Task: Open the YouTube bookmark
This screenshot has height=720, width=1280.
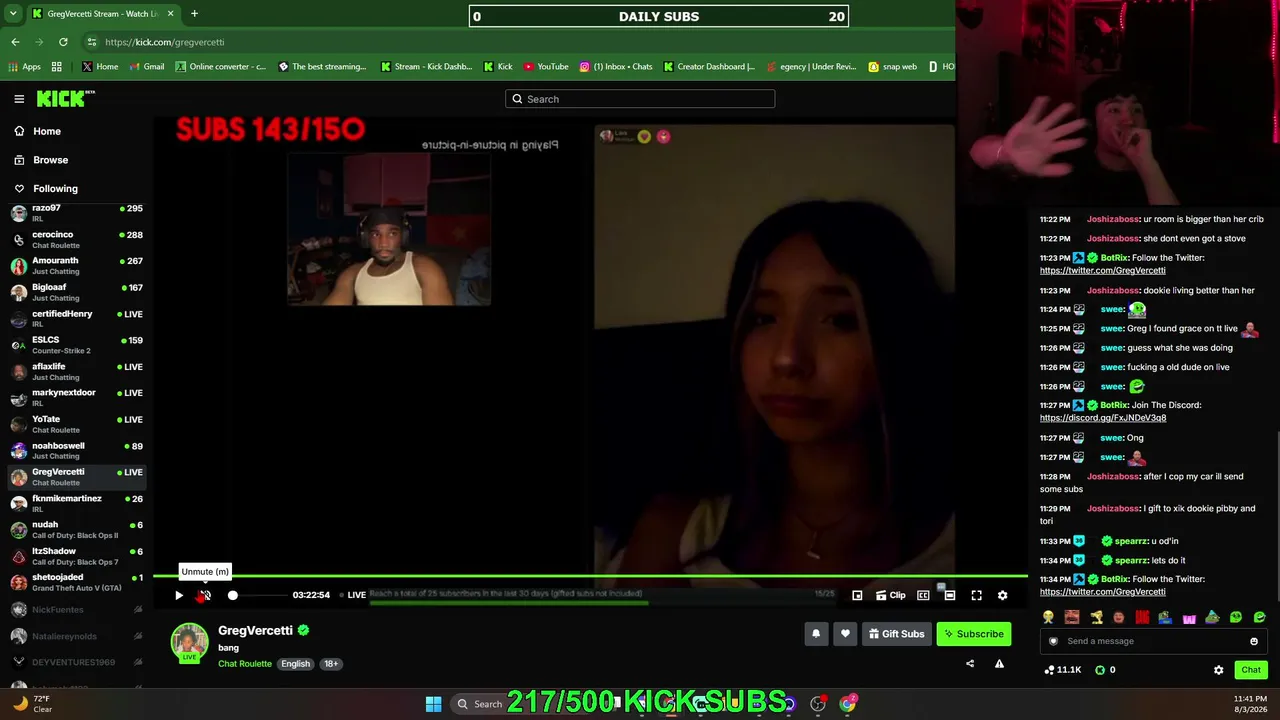Action: coord(546,67)
